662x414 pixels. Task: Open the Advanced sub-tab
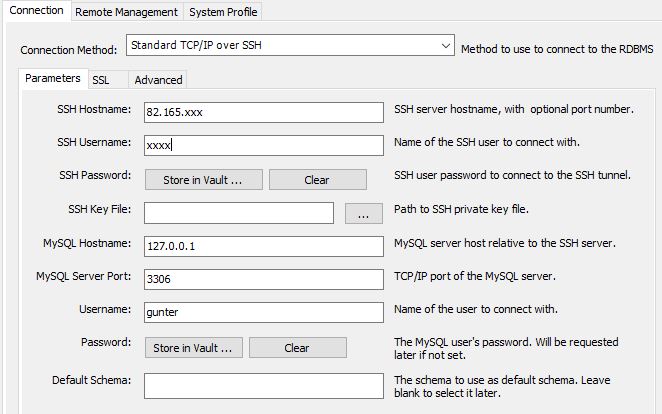[x=158, y=80]
